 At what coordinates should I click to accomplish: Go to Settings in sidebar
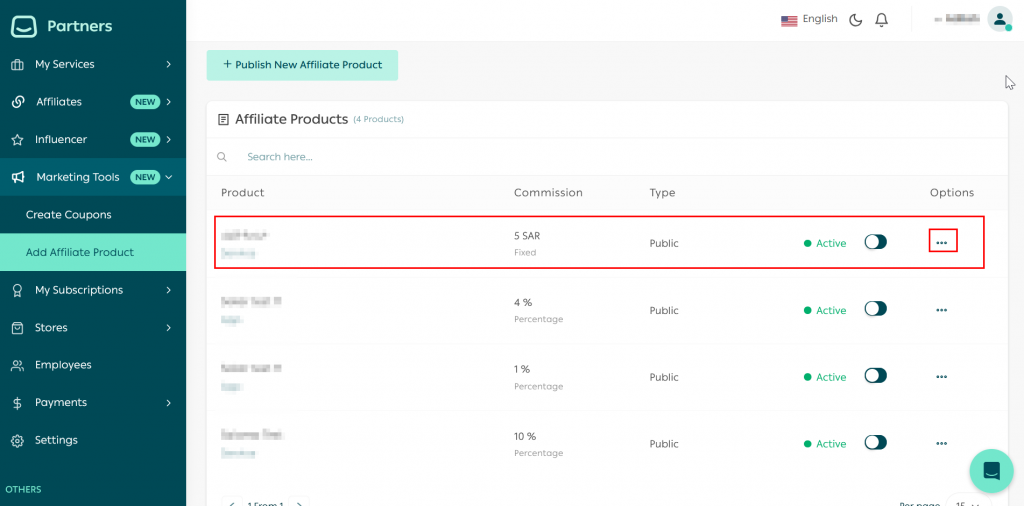(x=56, y=440)
